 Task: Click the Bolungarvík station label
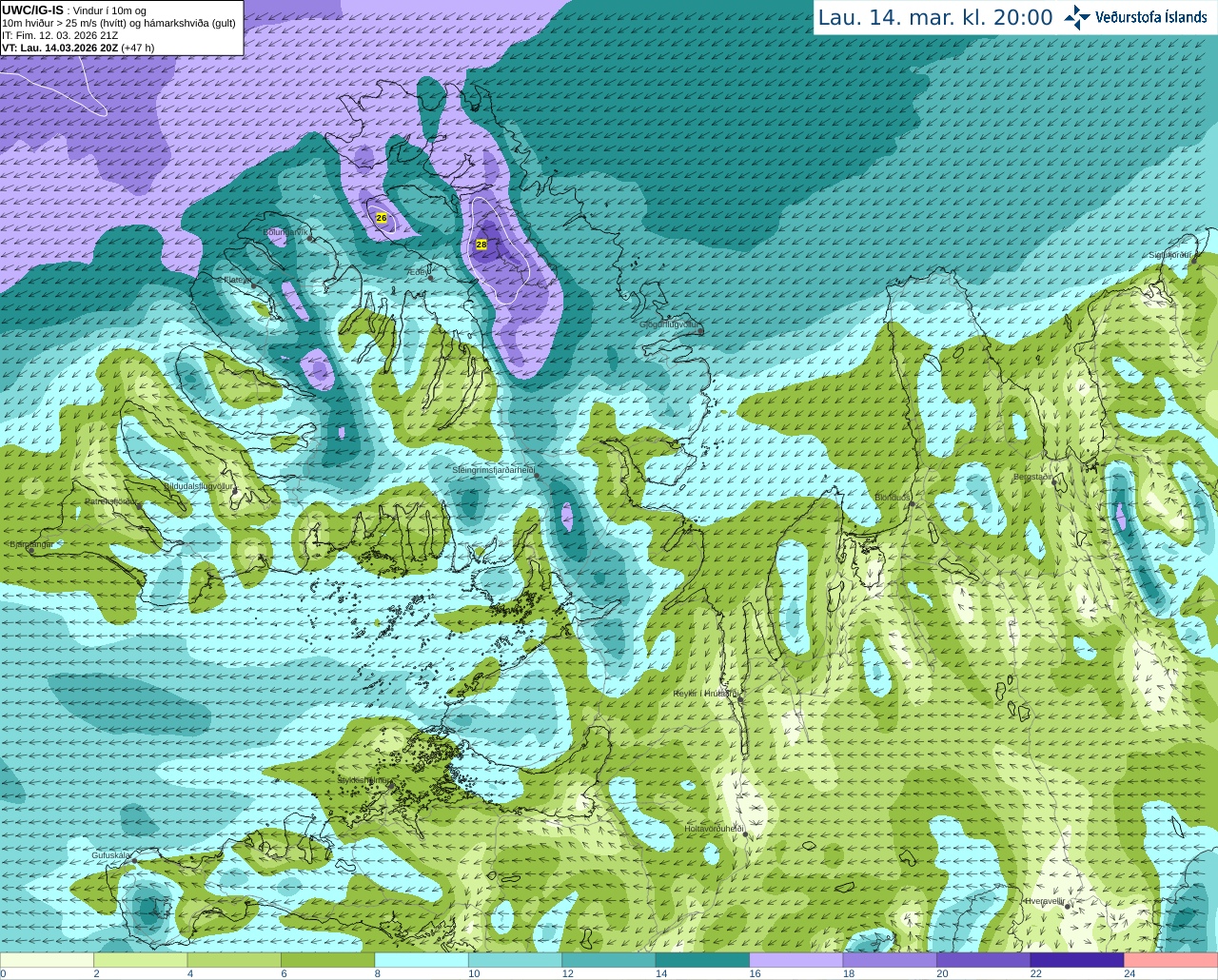pos(285,231)
